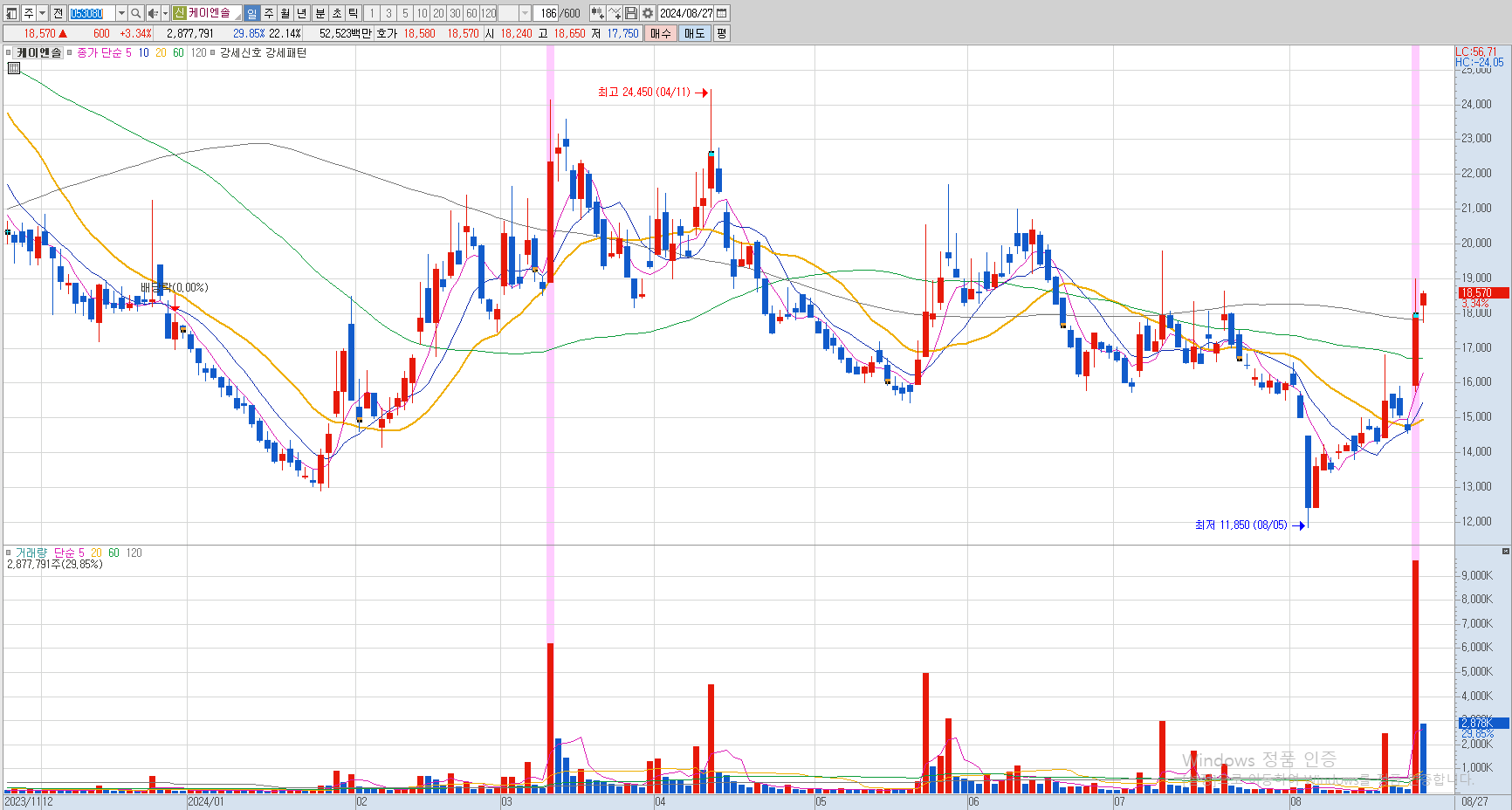Toggle the 전 button in toolbar
Viewport: 1512px width, 810px height.
pyautogui.click(x=58, y=13)
